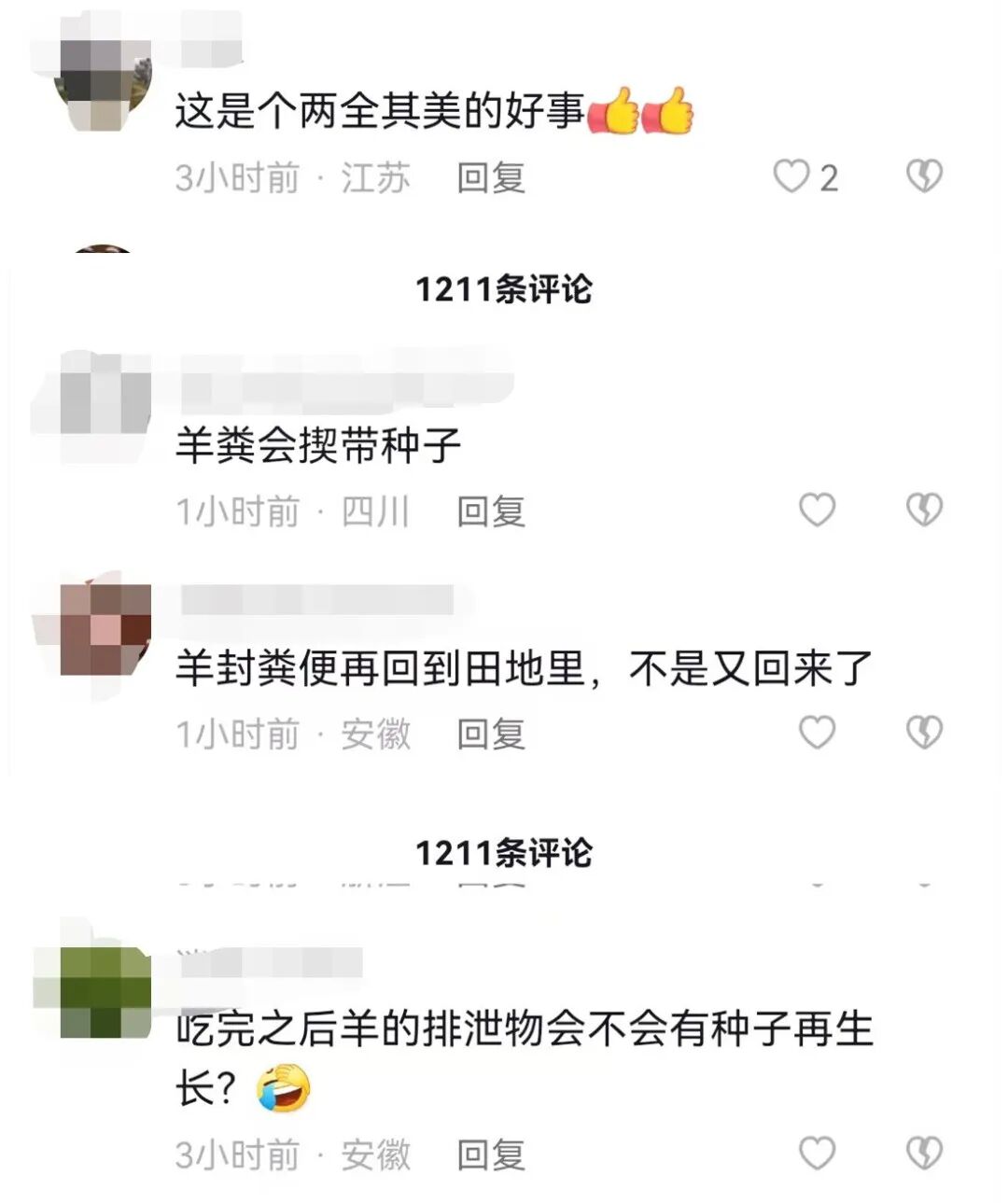Reply to the 江苏 comment
Viewport: 1008px width, 1203px height.
(491, 177)
